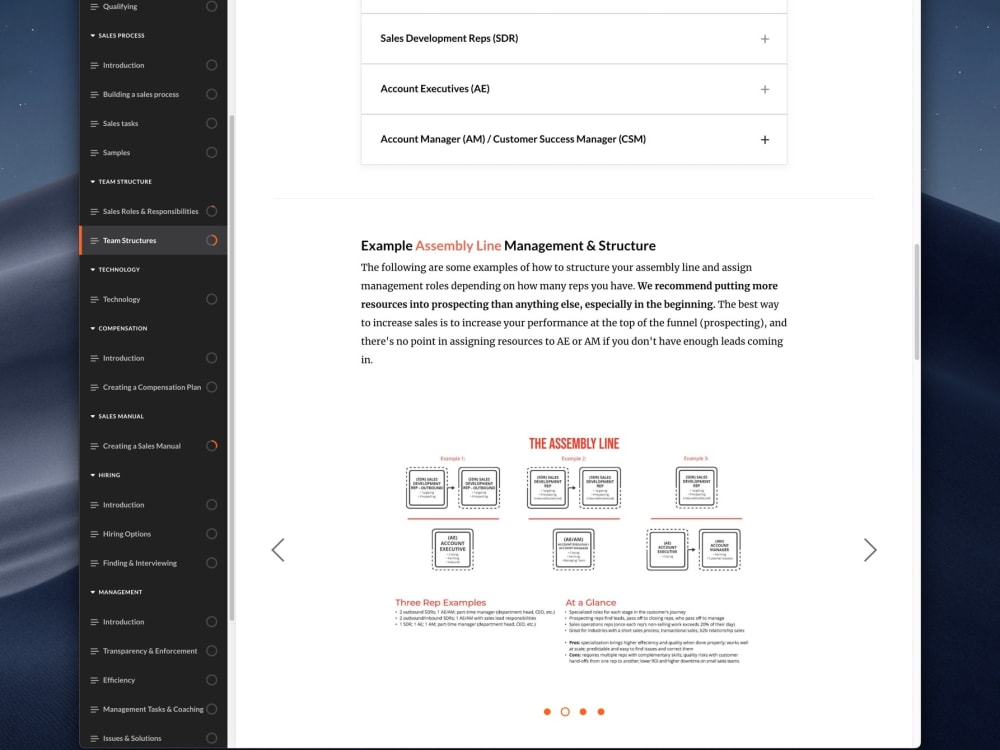Viewport: 1000px width, 750px height.
Task: Open Introduction lesson under Hiring
Action: click(x=123, y=505)
